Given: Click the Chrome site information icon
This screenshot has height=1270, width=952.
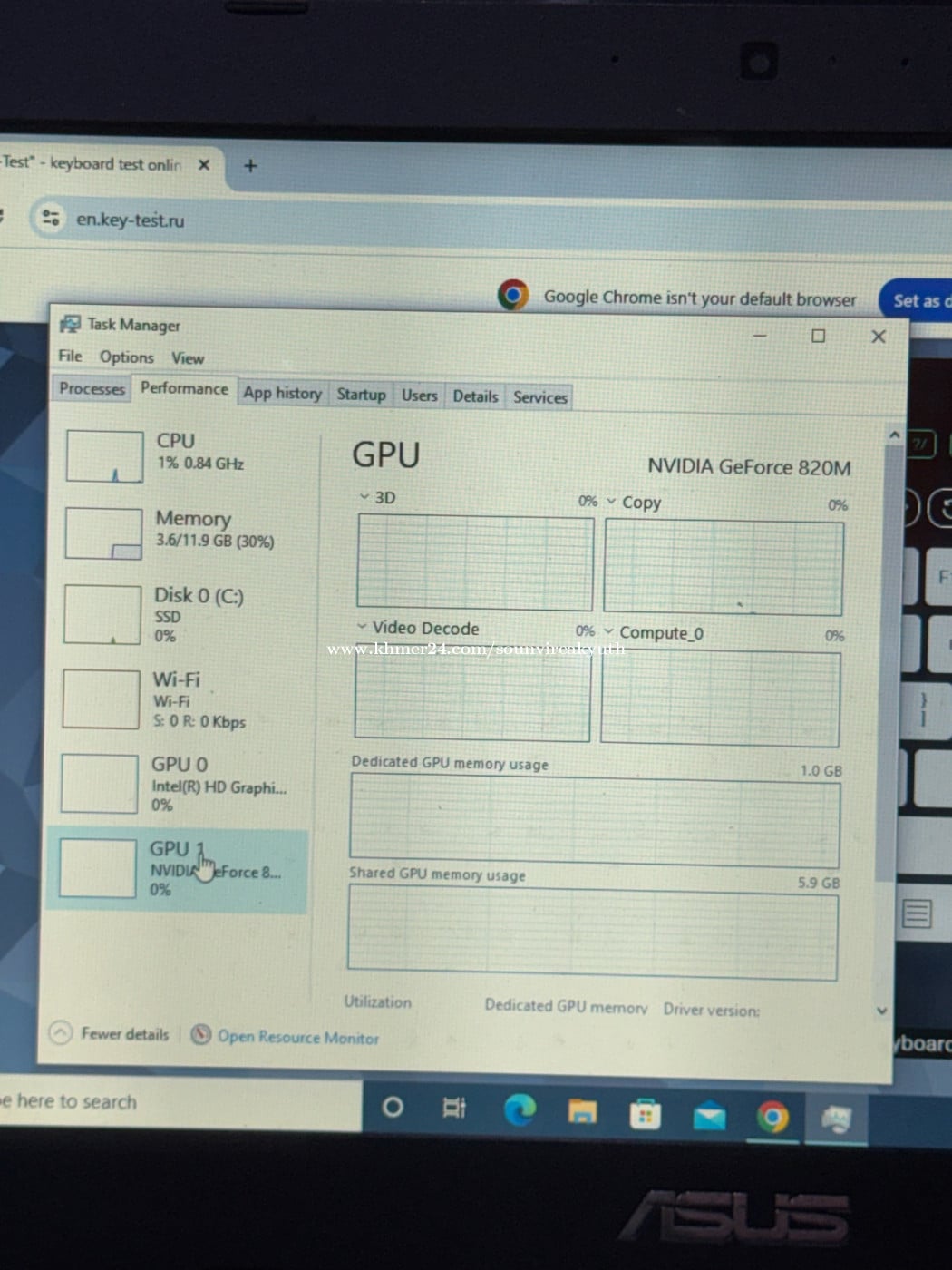Looking at the screenshot, I should coord(51,218).
